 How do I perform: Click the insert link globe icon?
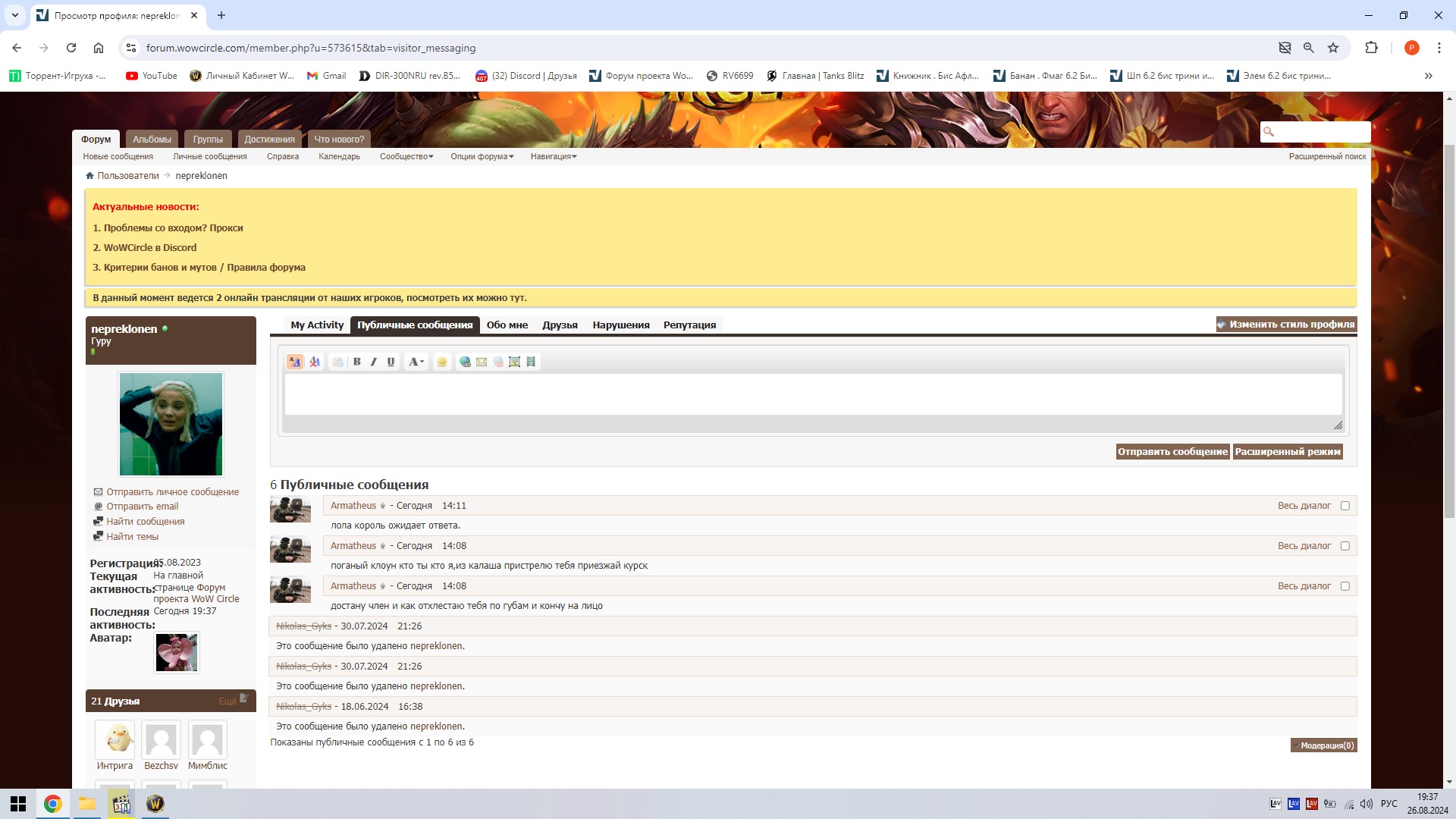(x=465, y=362)
